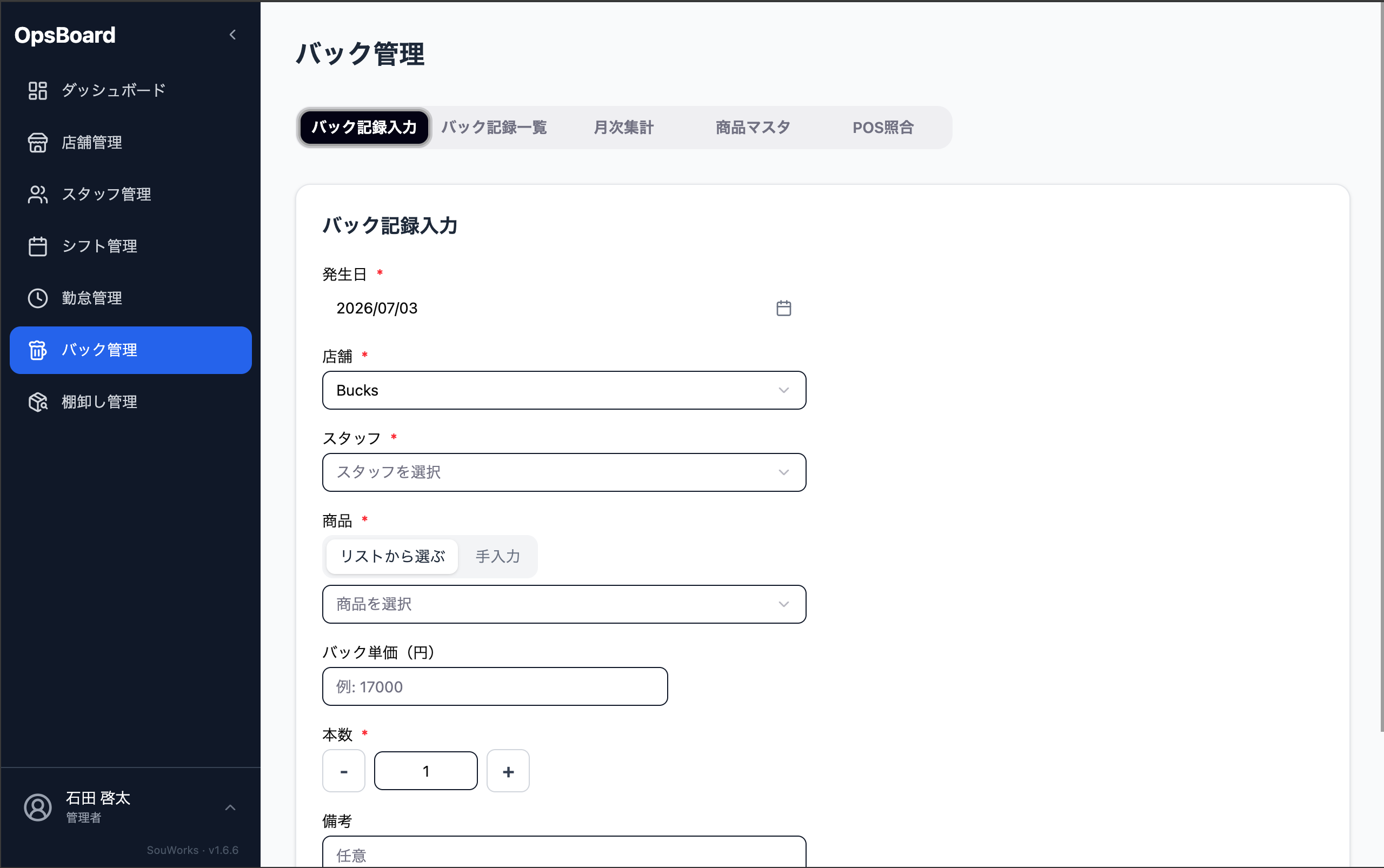Open the 商品マスタ tab
This screenshot has width=1384, height=868.
click(x=753, y=128)
